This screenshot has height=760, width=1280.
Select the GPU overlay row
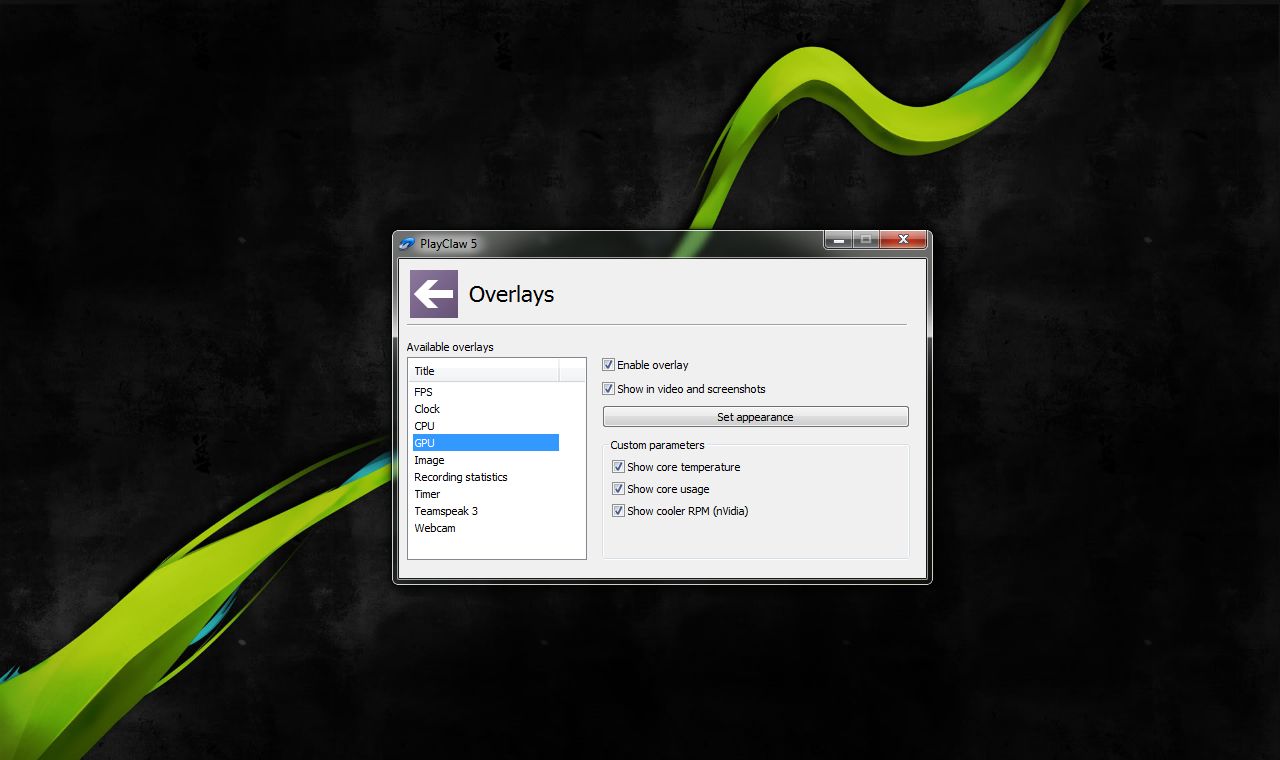pyautogui.click(x=485, y=443)
